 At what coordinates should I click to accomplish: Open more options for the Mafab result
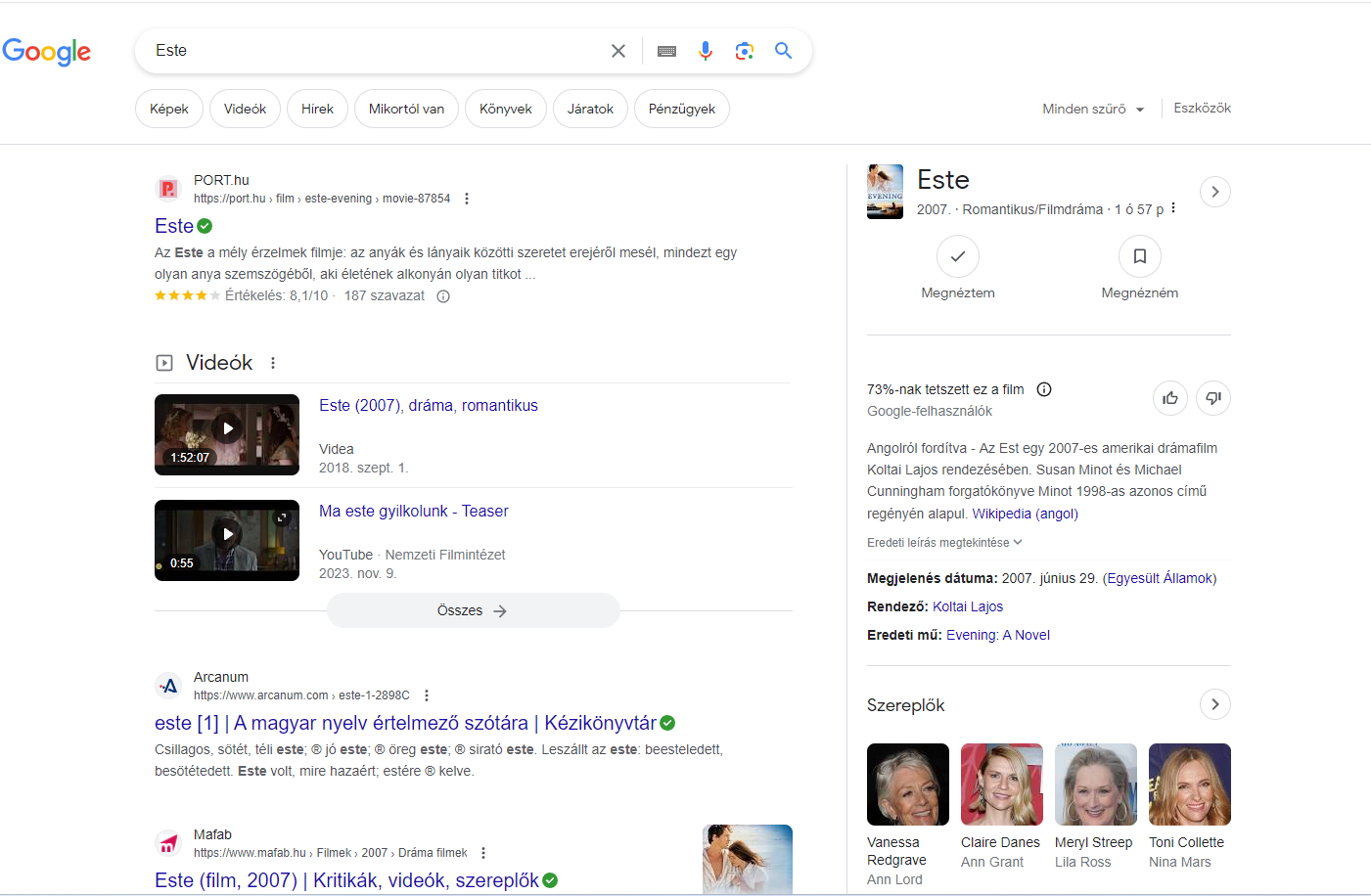tap(483, 853)
